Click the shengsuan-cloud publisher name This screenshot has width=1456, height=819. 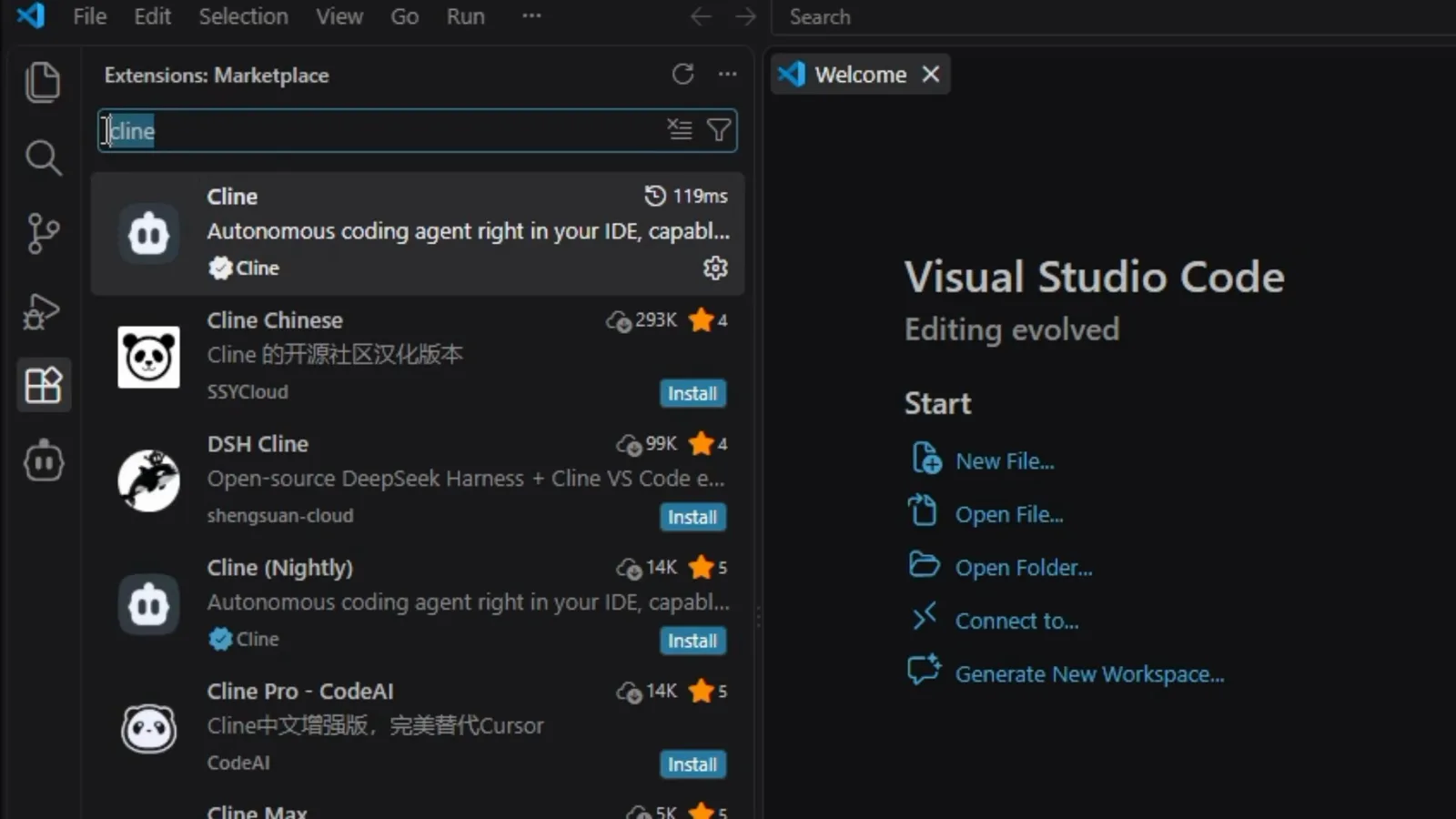point(280,515)
